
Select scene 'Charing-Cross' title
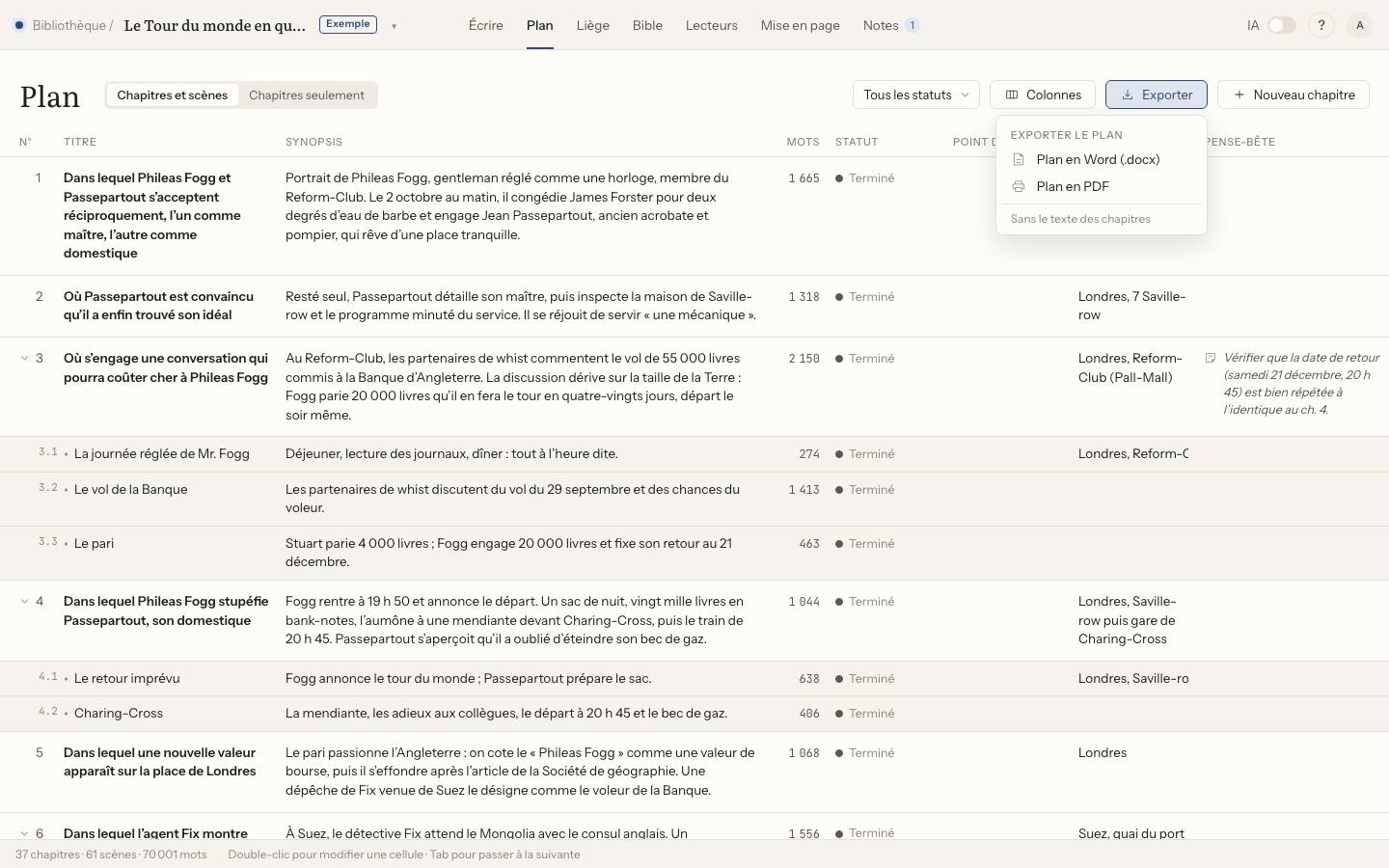pos(119,713)
